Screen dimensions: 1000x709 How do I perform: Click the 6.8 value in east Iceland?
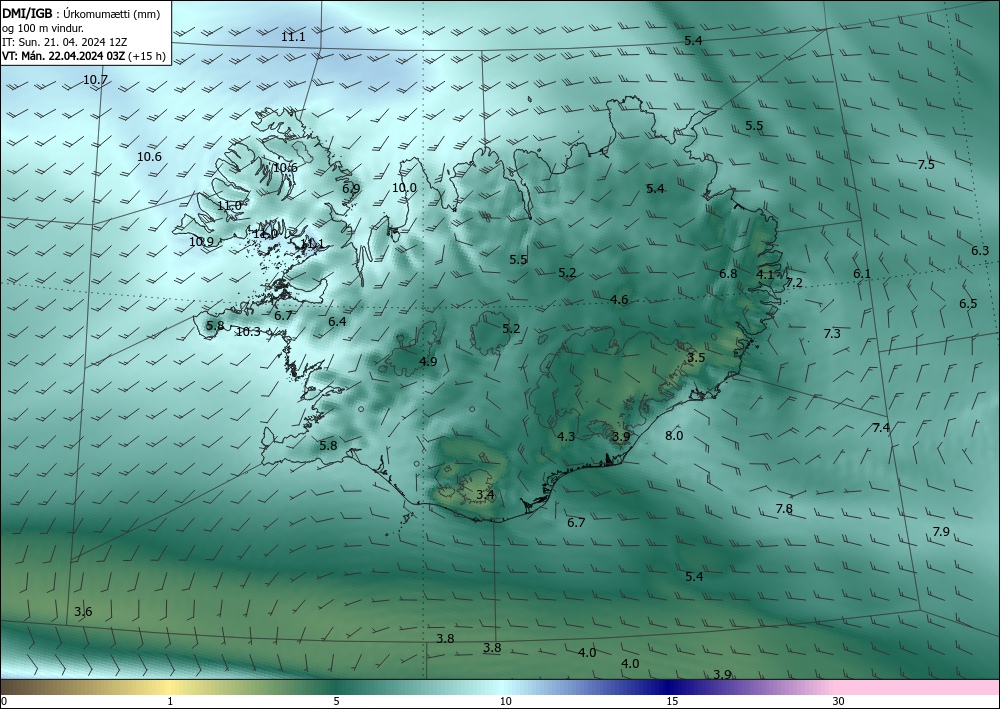(728, 274)
